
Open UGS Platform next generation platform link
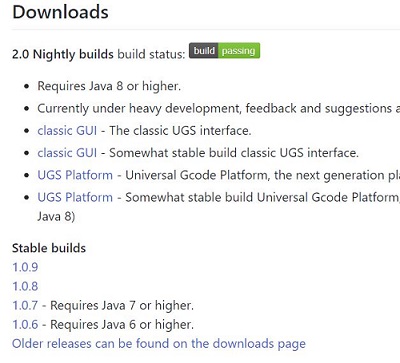click(75, 175)
